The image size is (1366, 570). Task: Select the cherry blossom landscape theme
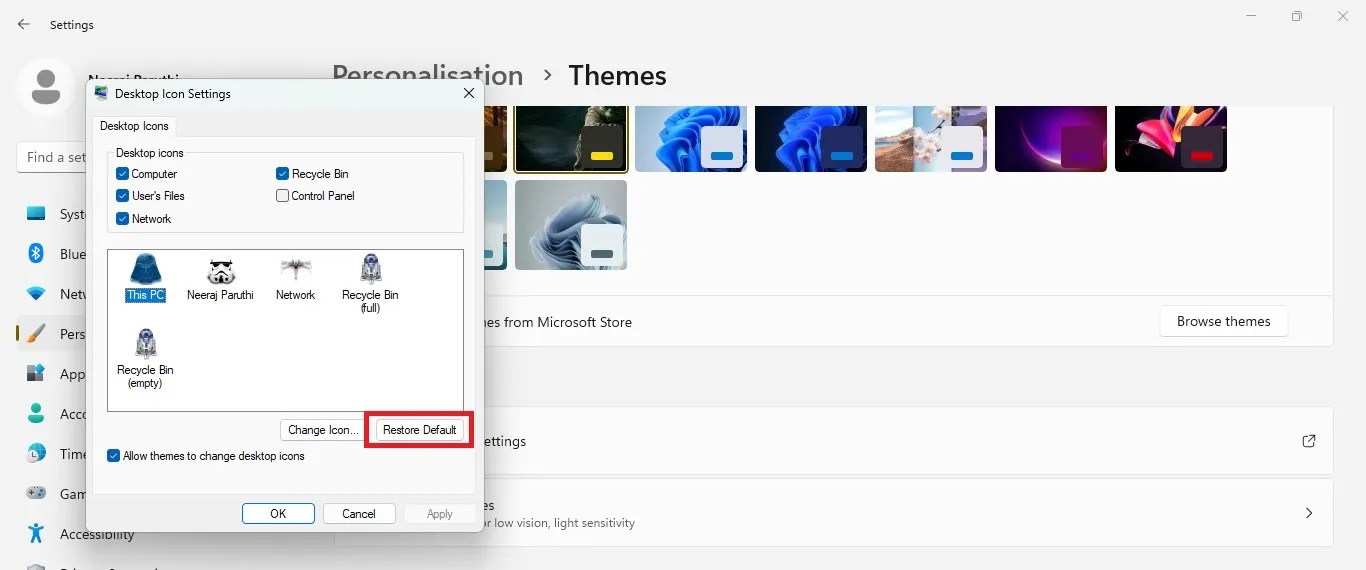[x=931, y=138]
